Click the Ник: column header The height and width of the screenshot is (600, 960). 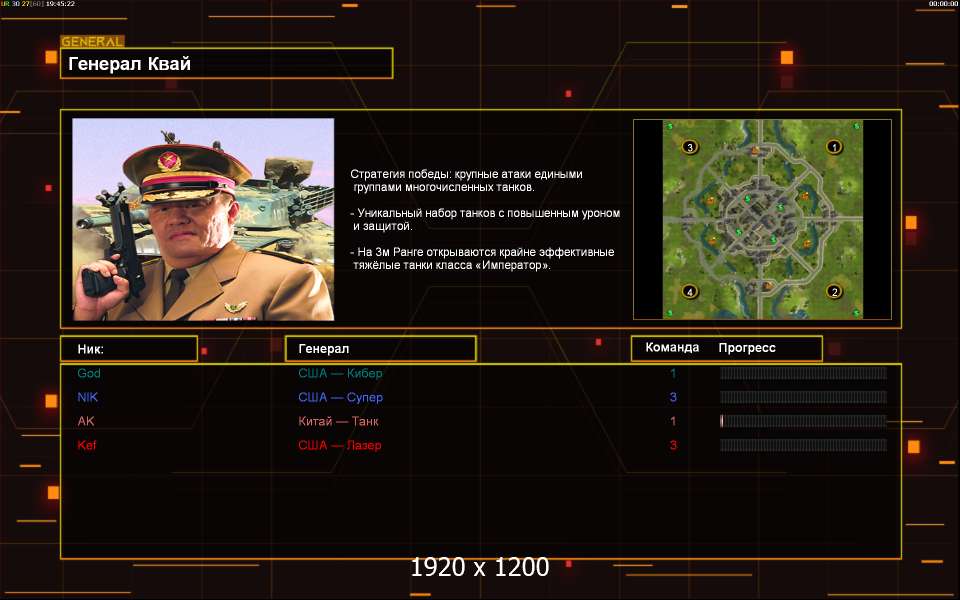tap(129, 348)
